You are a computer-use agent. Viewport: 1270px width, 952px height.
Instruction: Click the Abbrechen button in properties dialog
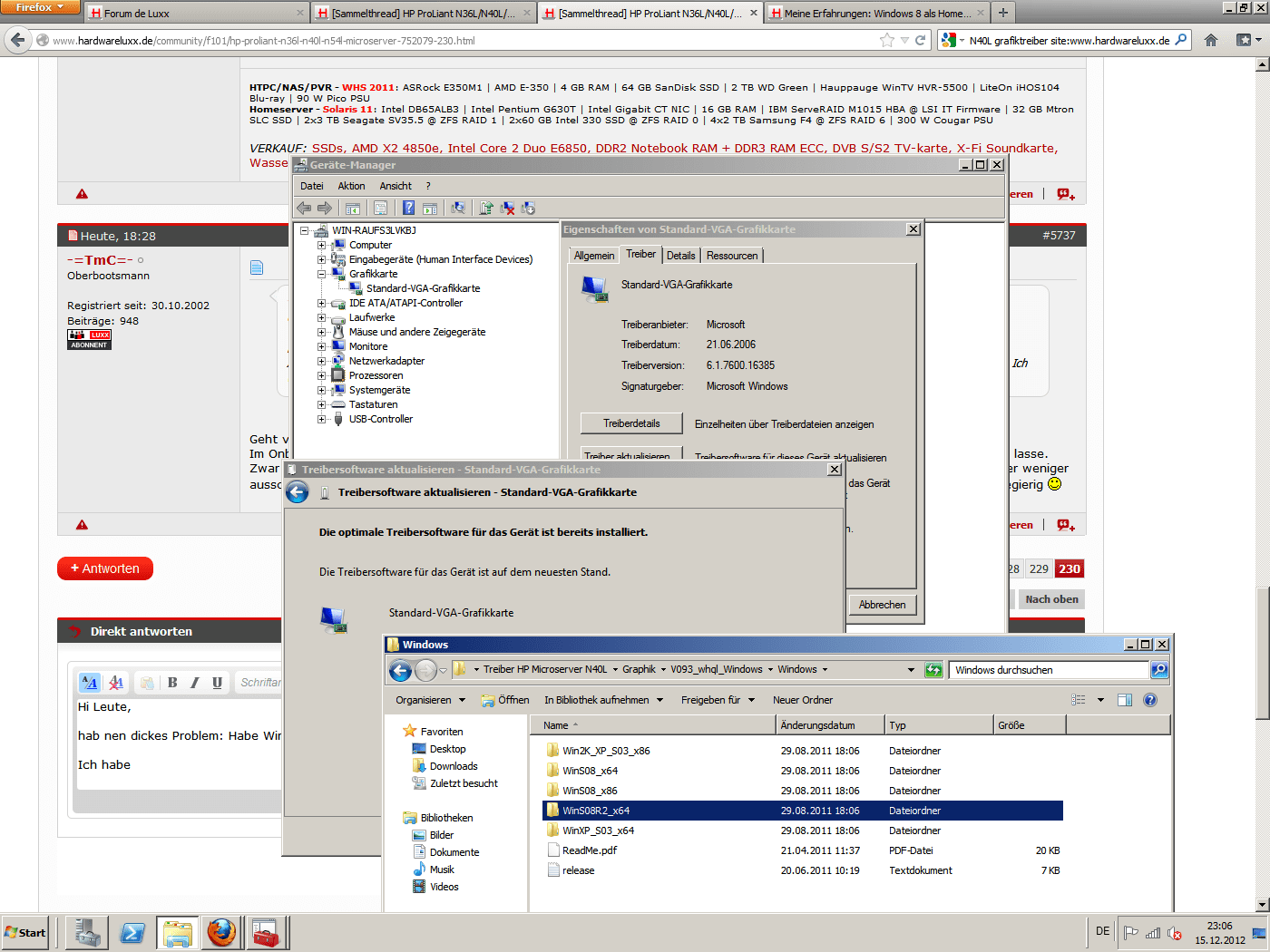[882, 605]
